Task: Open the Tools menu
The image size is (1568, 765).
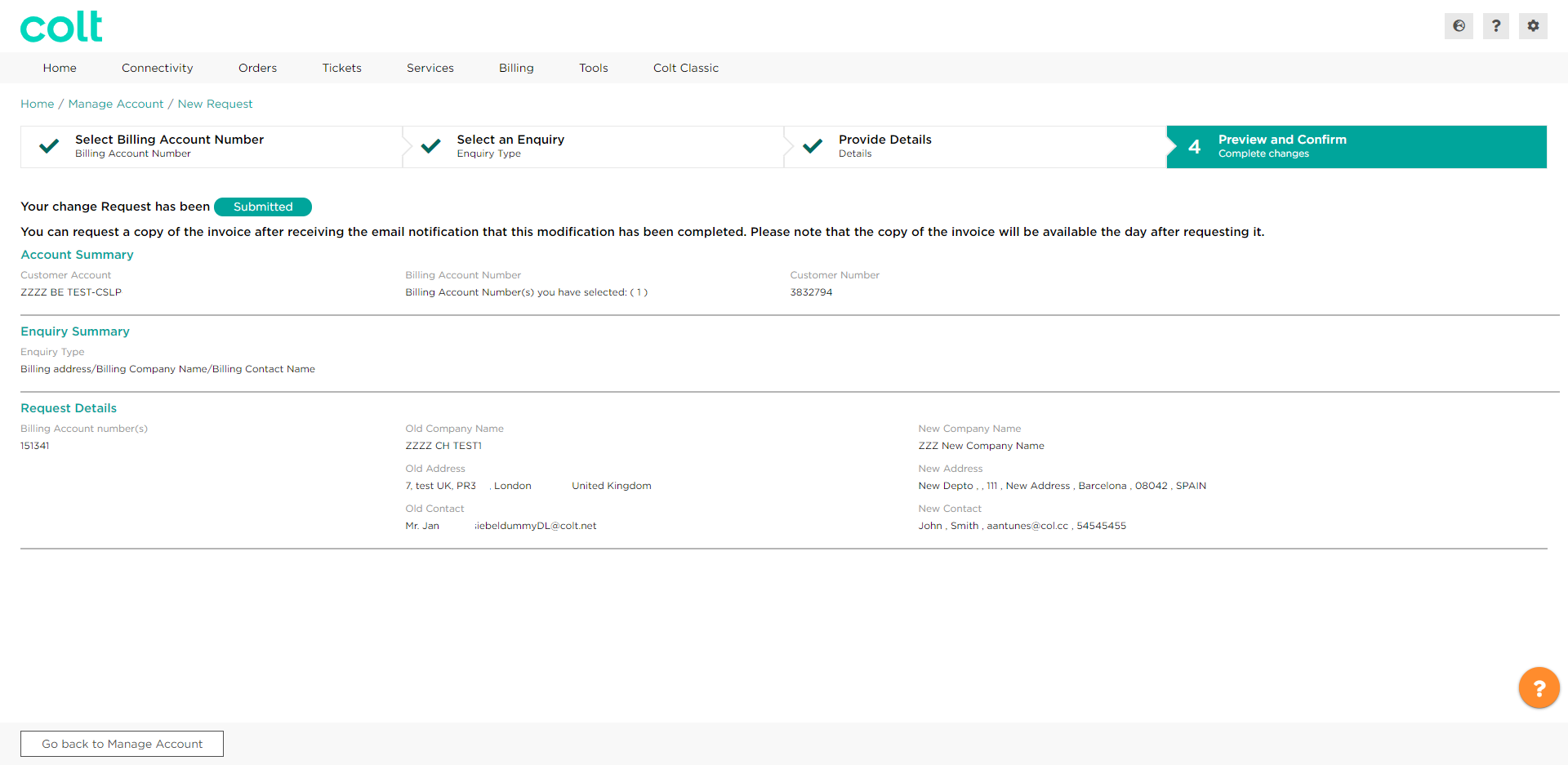Action: coord(593,68)
